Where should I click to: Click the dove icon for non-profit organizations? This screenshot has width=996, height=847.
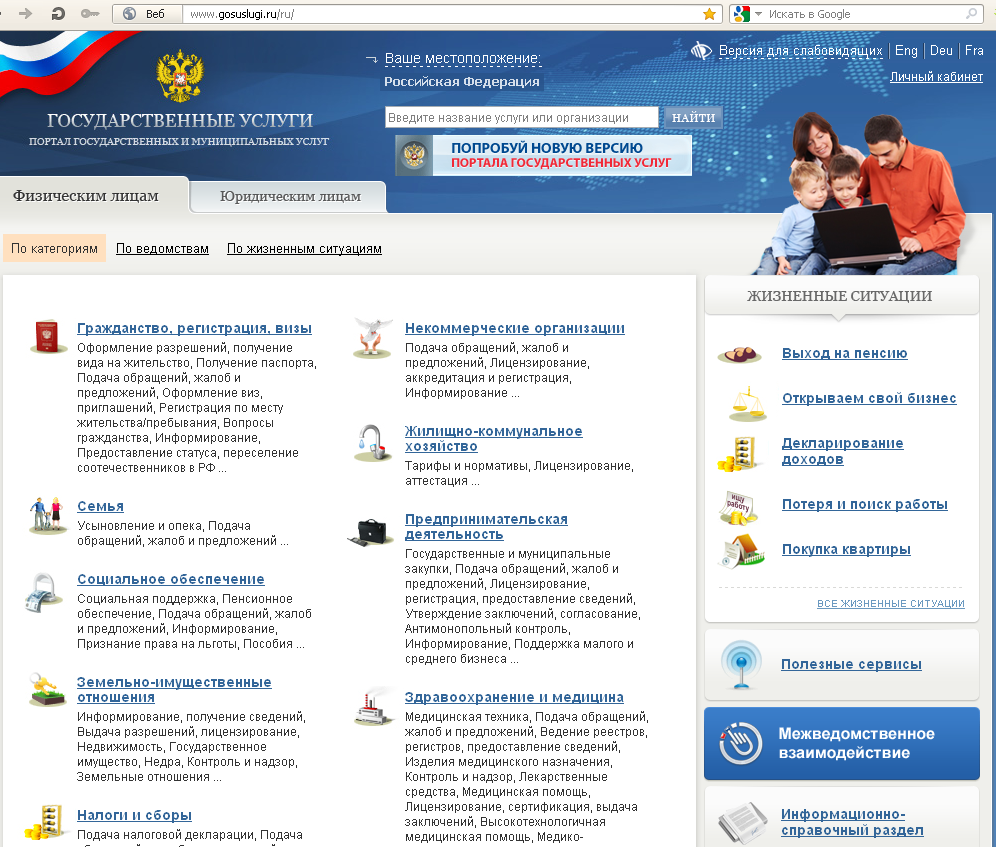pos(374,338)
